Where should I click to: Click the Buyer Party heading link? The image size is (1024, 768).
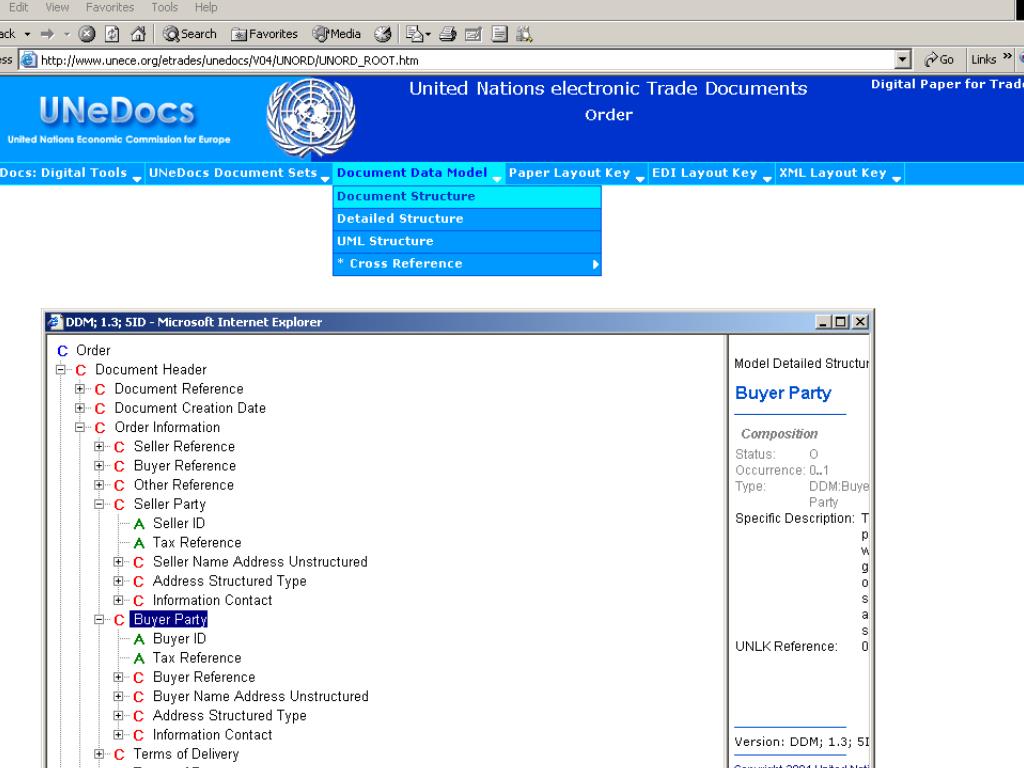click(783, 393)
